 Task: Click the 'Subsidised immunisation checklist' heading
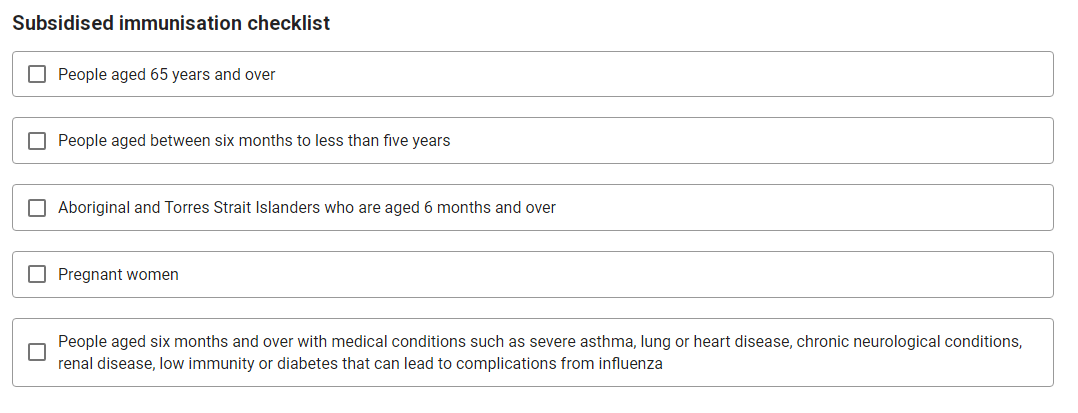171,23
